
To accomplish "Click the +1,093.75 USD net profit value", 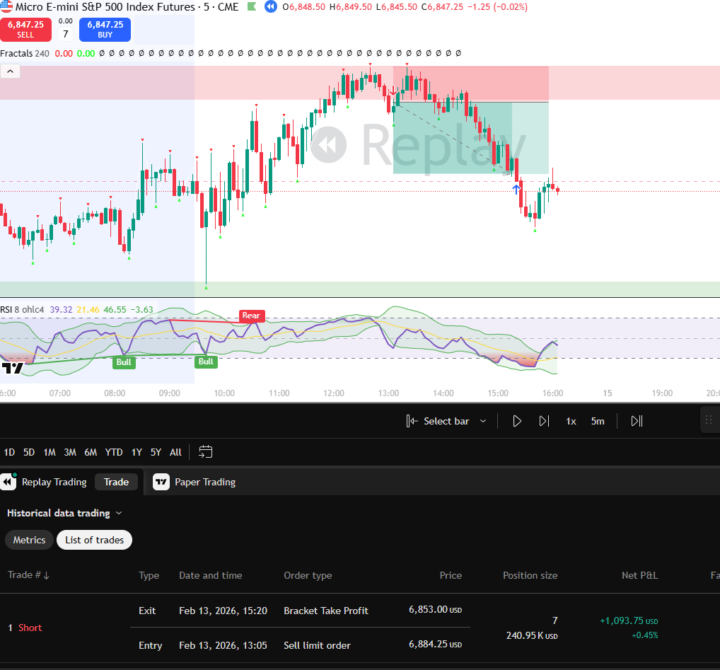I will point(629,621).
